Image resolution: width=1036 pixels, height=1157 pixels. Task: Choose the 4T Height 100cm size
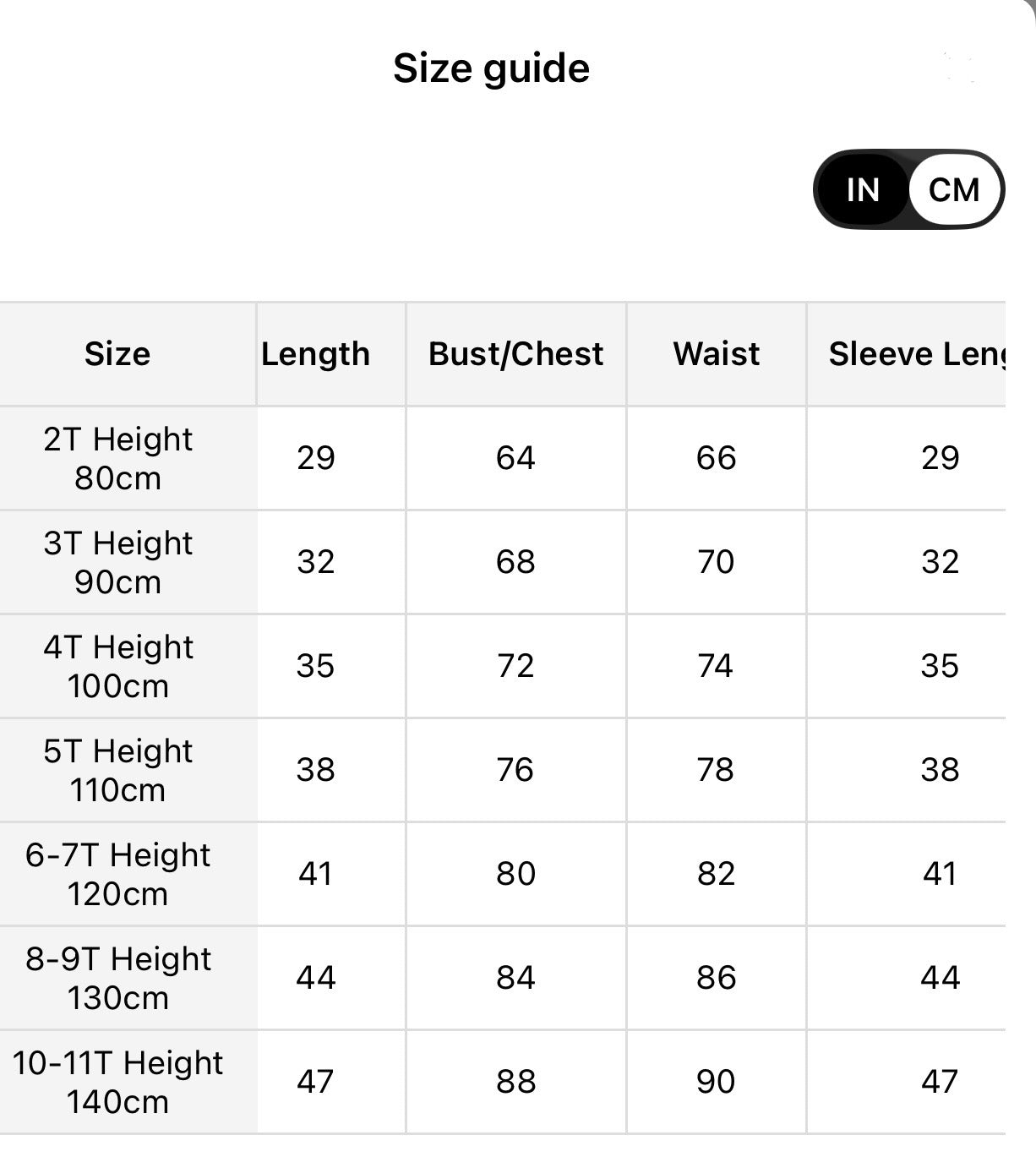click(x=503, y=666)
